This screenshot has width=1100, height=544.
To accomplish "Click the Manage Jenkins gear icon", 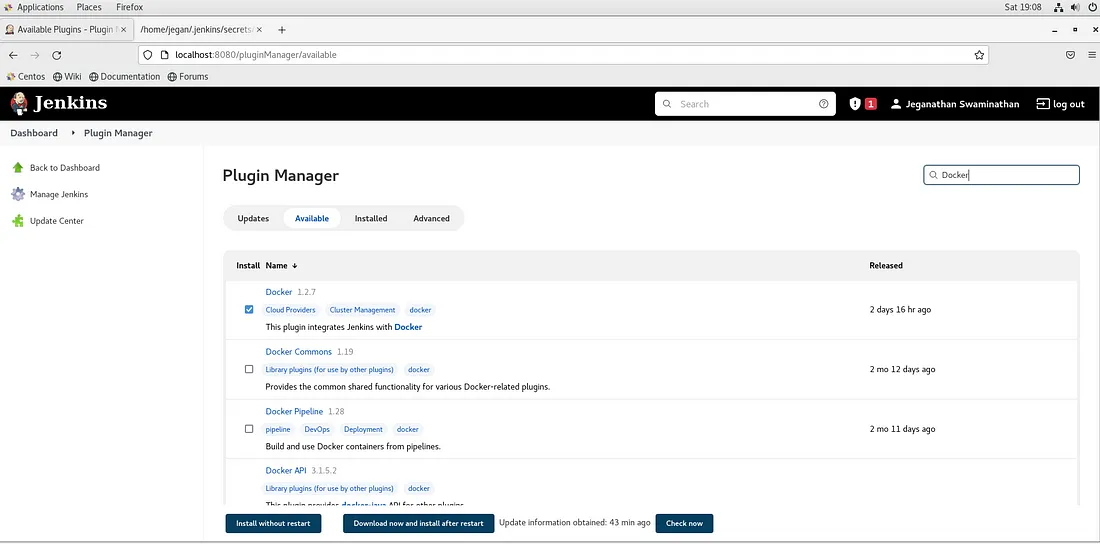I will (18, 194).
